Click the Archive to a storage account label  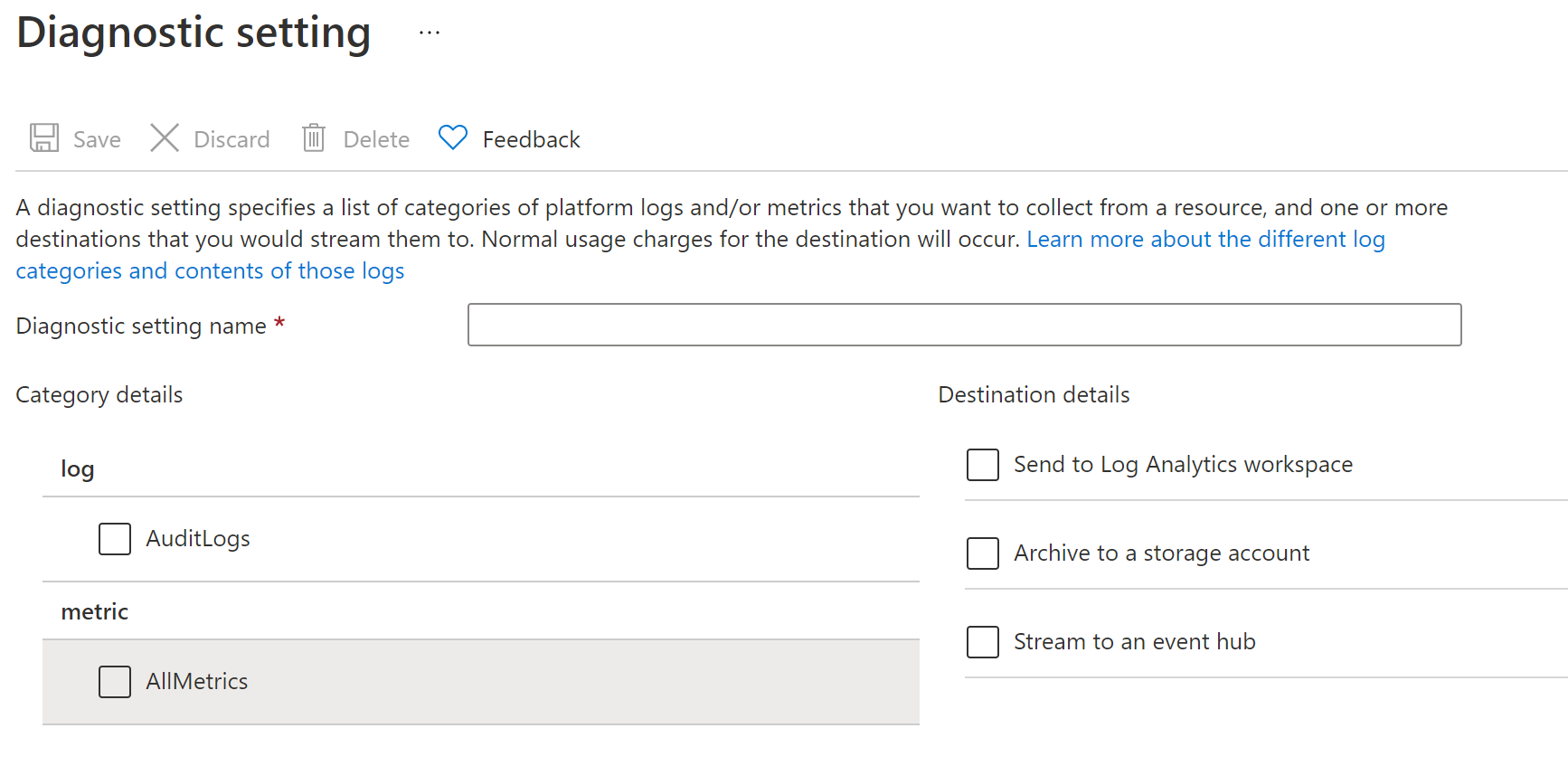tap(1161, 553)
